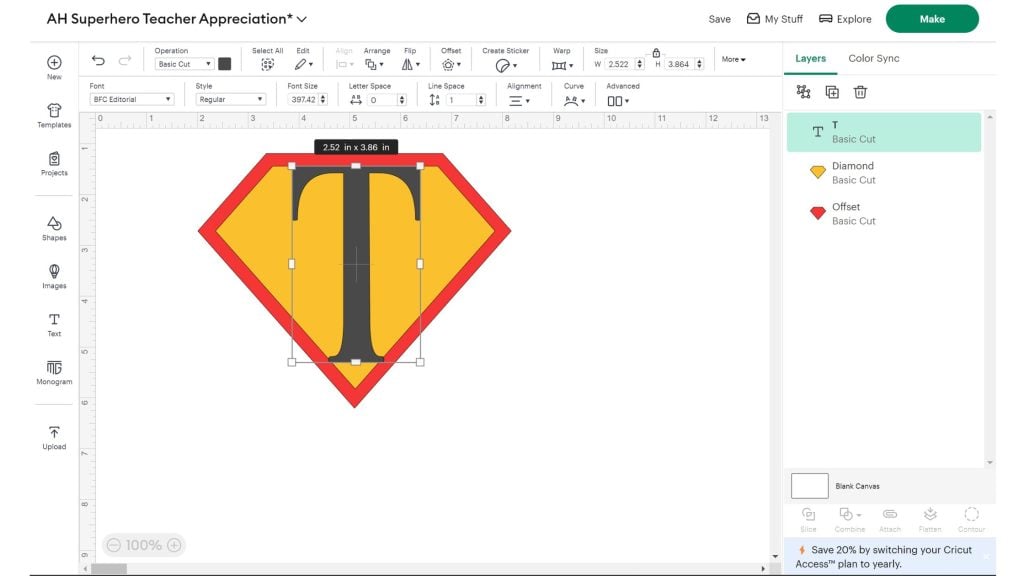Click the height H size field
The height and width of the screenshot is (576, 1024).
[679, 64]
